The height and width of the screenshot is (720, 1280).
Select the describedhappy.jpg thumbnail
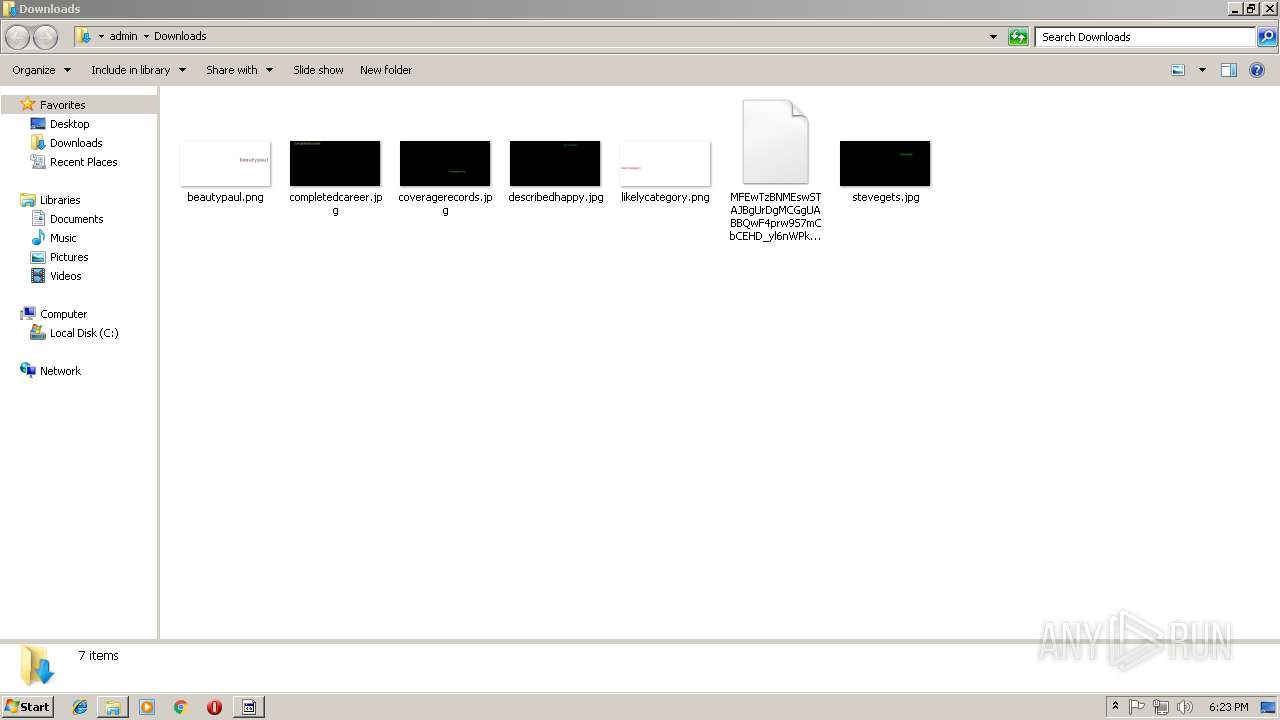(555, 163)
